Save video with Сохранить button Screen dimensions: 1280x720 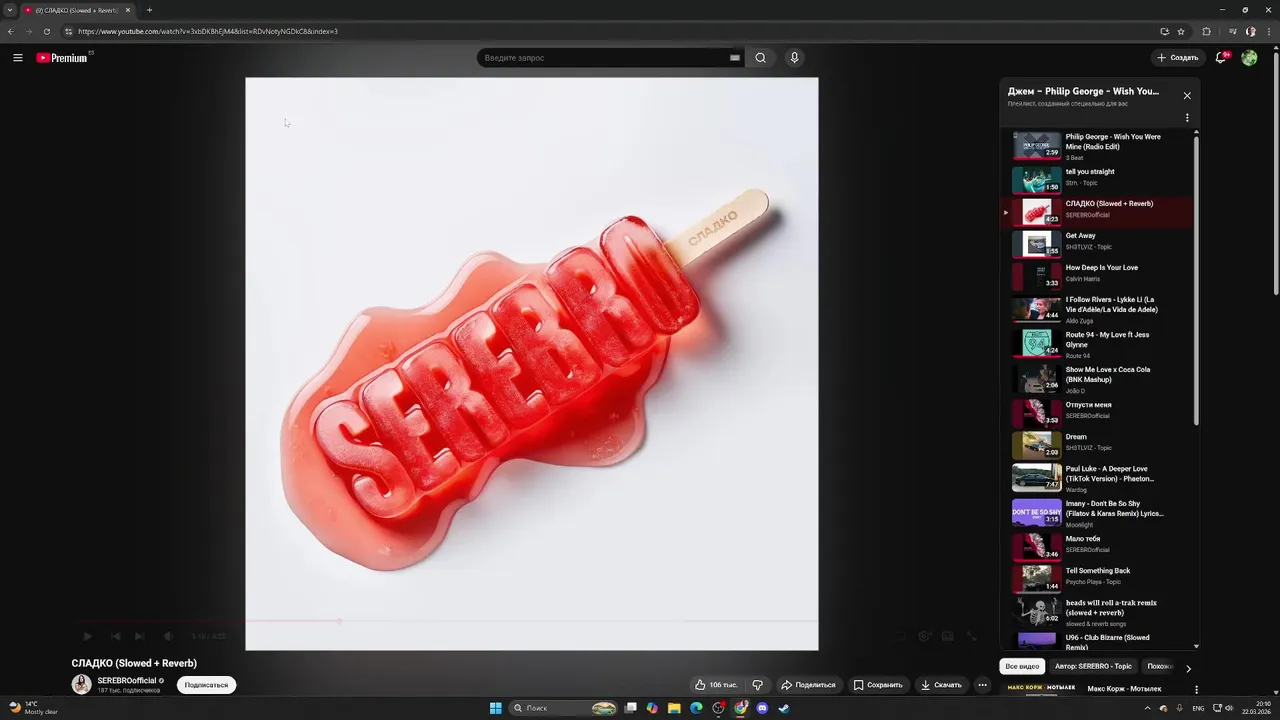pos(877,685)
